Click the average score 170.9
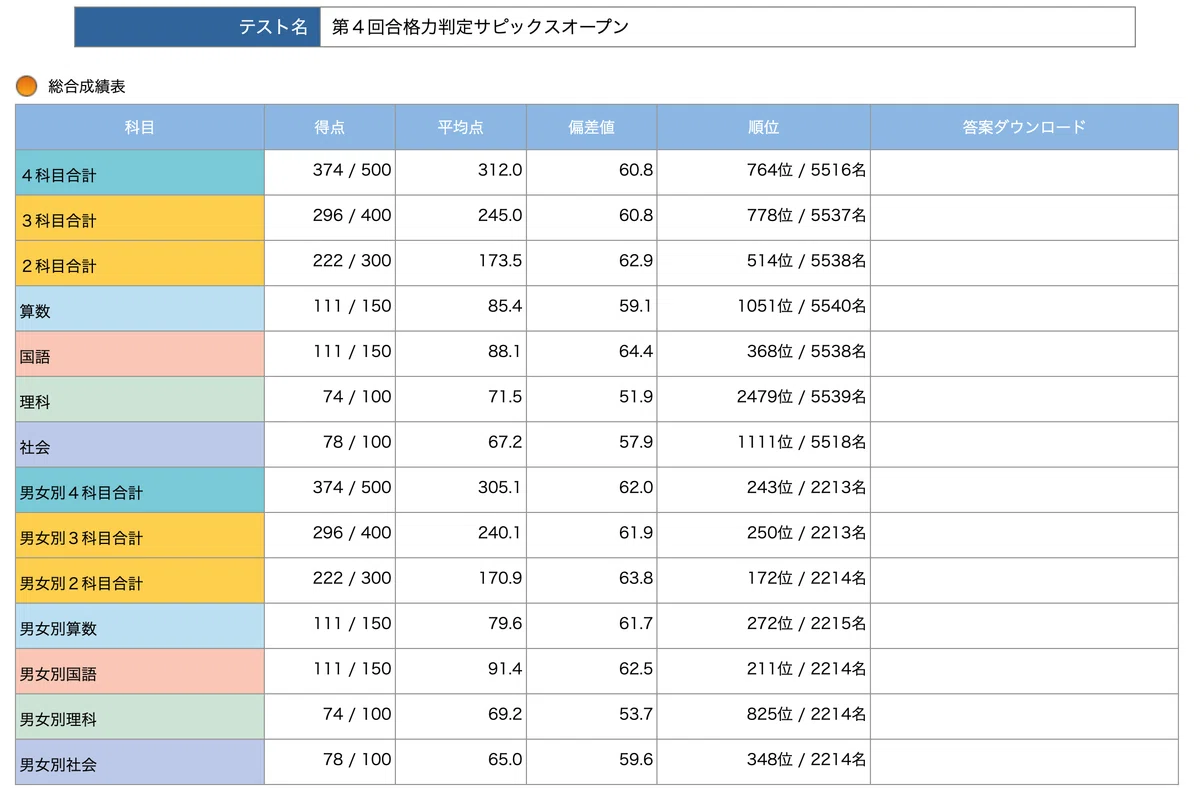 pos(500,578)
